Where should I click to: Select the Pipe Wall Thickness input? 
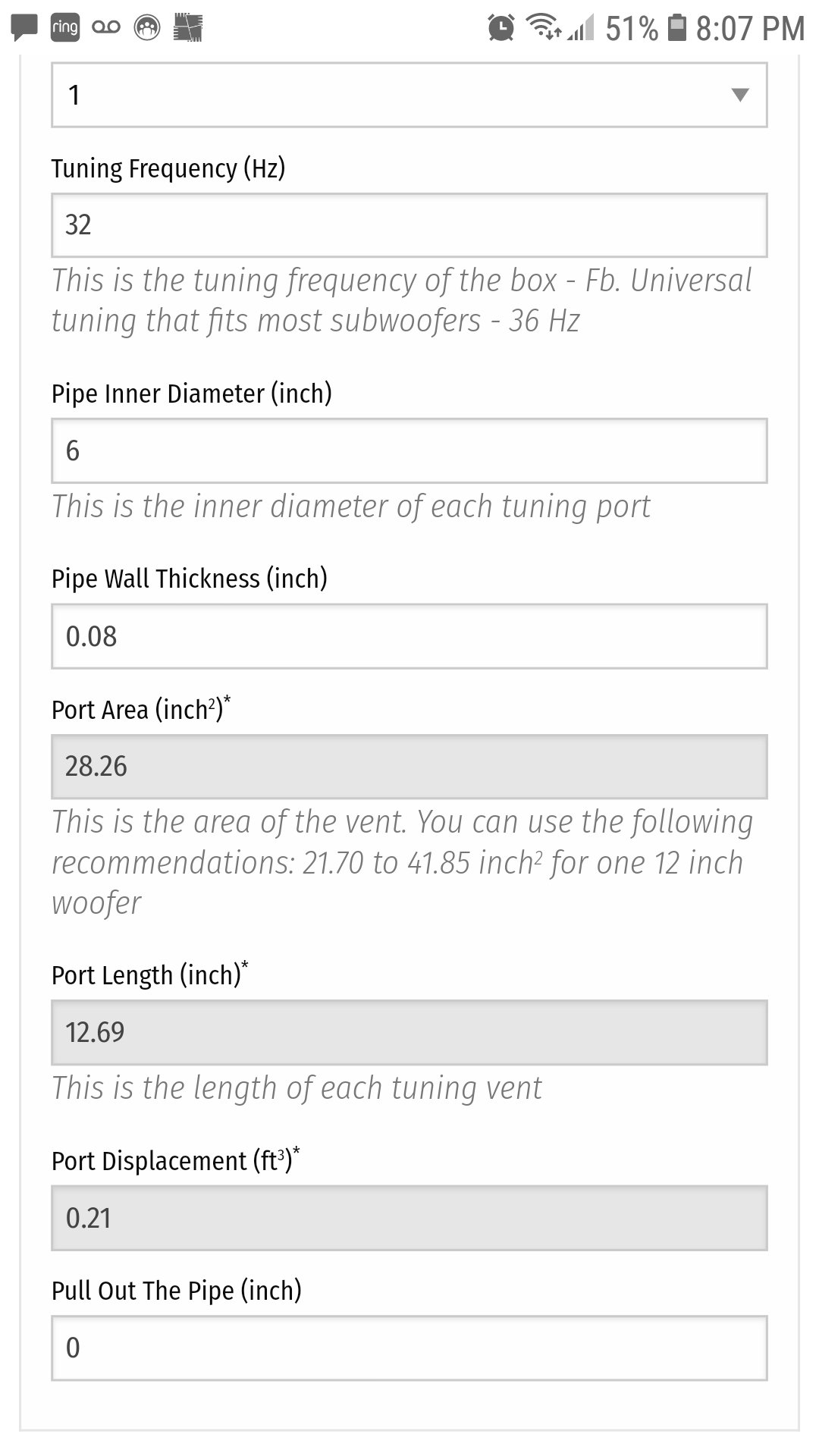click(409, 636)
